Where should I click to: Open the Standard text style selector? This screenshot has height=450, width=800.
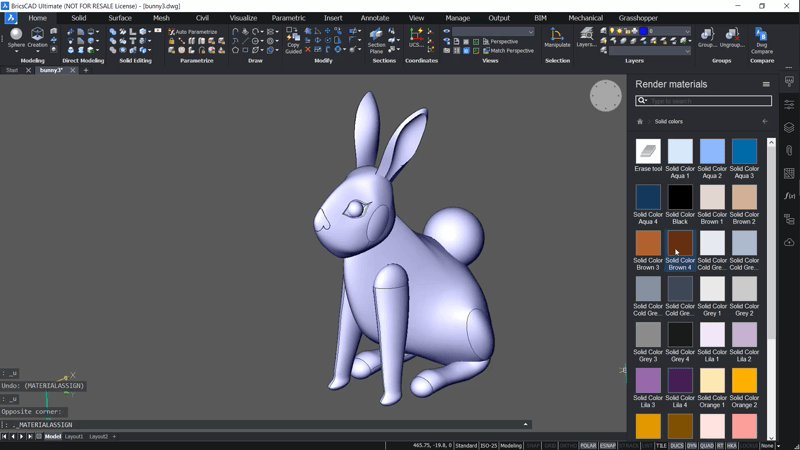tap(466, 445)
